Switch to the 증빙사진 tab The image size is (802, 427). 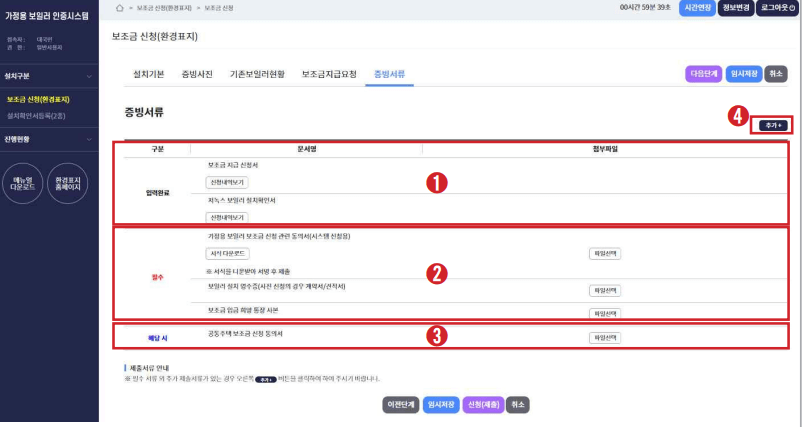[197, 74]
